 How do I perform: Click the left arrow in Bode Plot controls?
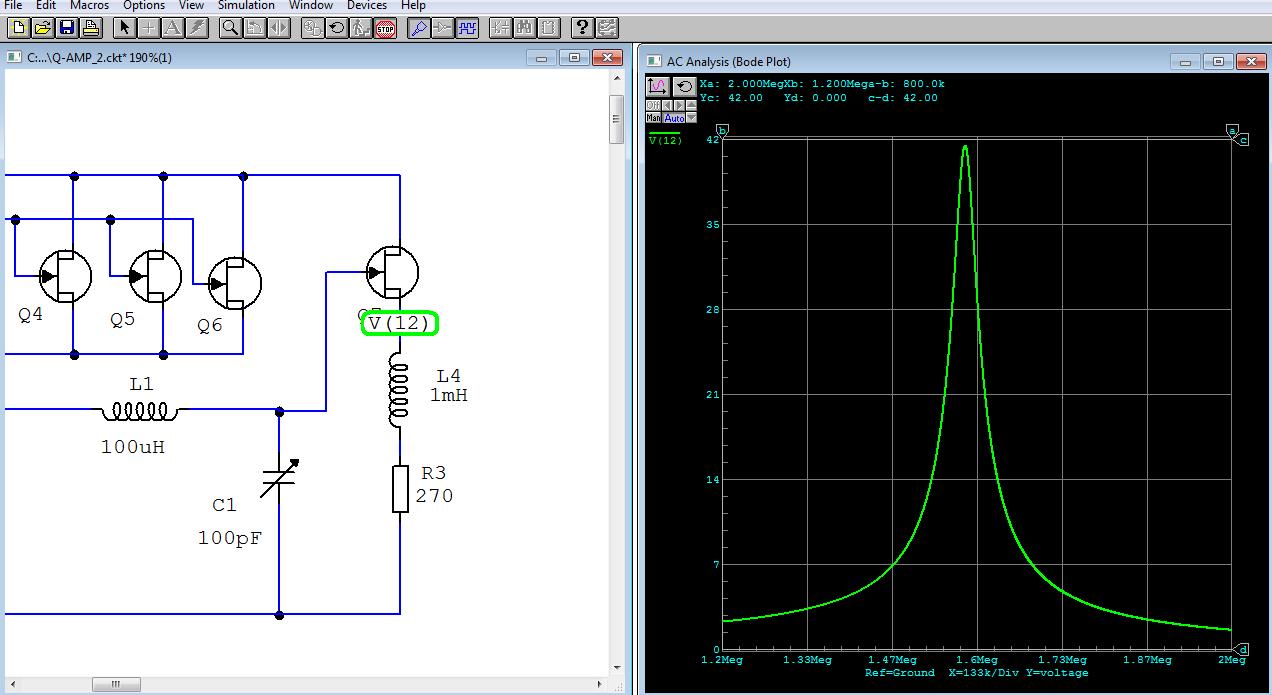tap(667, 105)
